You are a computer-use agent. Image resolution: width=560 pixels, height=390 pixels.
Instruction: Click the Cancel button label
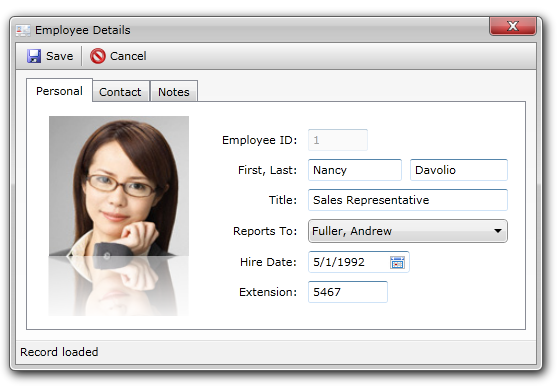[x=128, y=56]
